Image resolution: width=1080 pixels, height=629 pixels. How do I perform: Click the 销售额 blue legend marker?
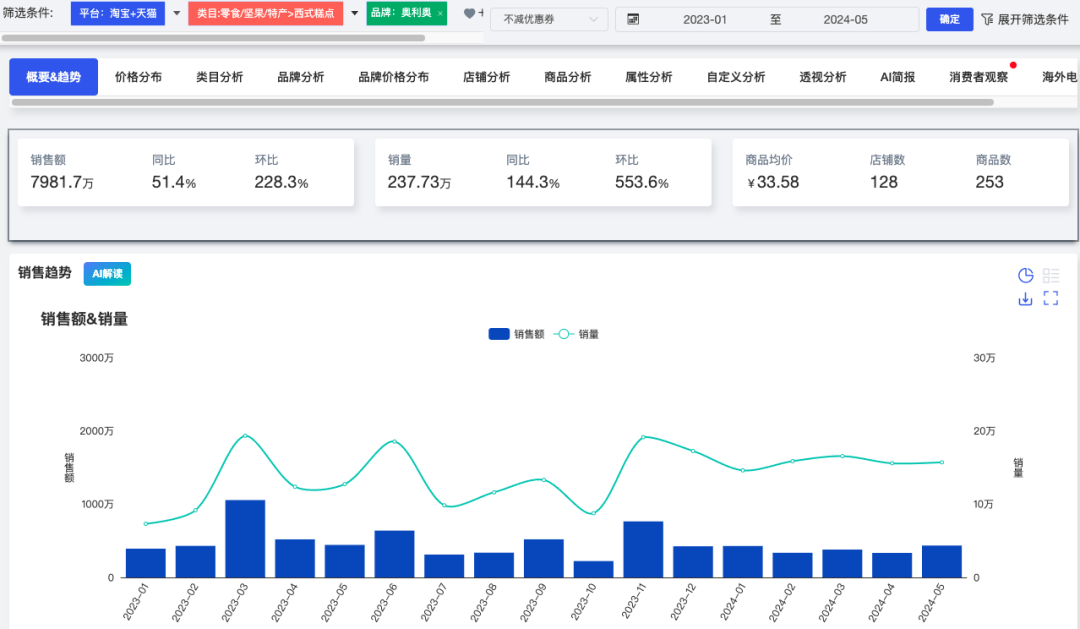pos(497,334)
